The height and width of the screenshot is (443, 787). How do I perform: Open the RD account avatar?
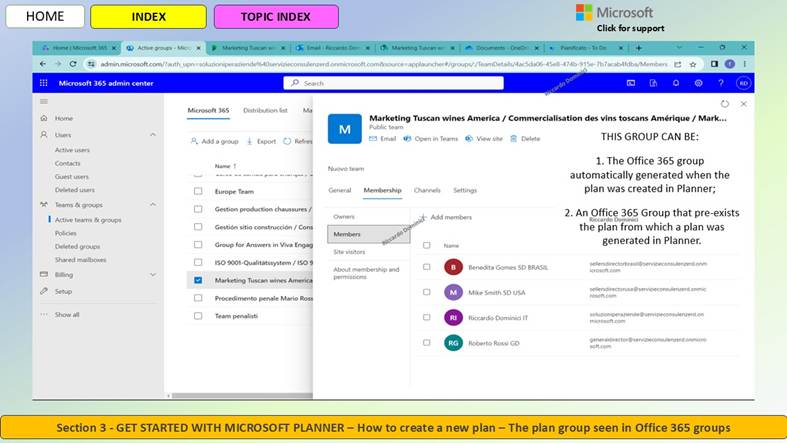point(743,83)
